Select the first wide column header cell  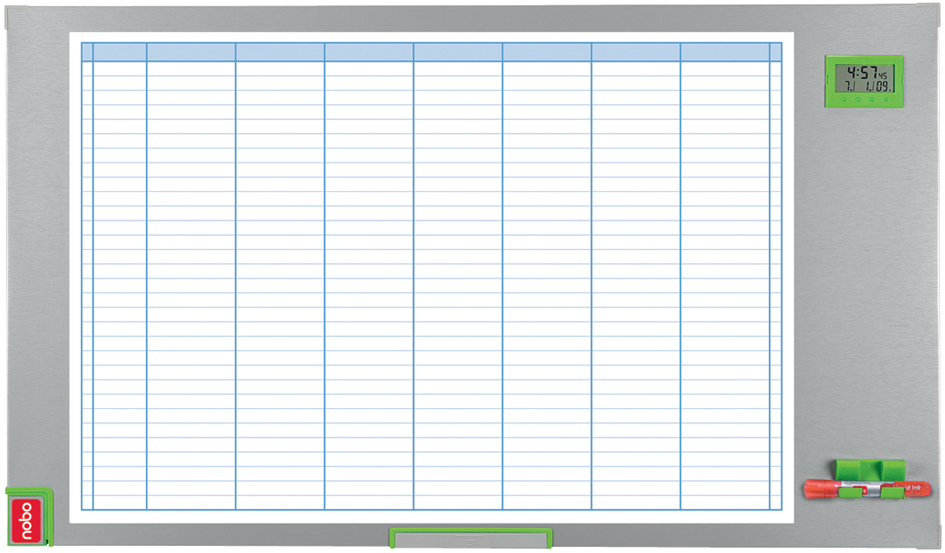191,52
